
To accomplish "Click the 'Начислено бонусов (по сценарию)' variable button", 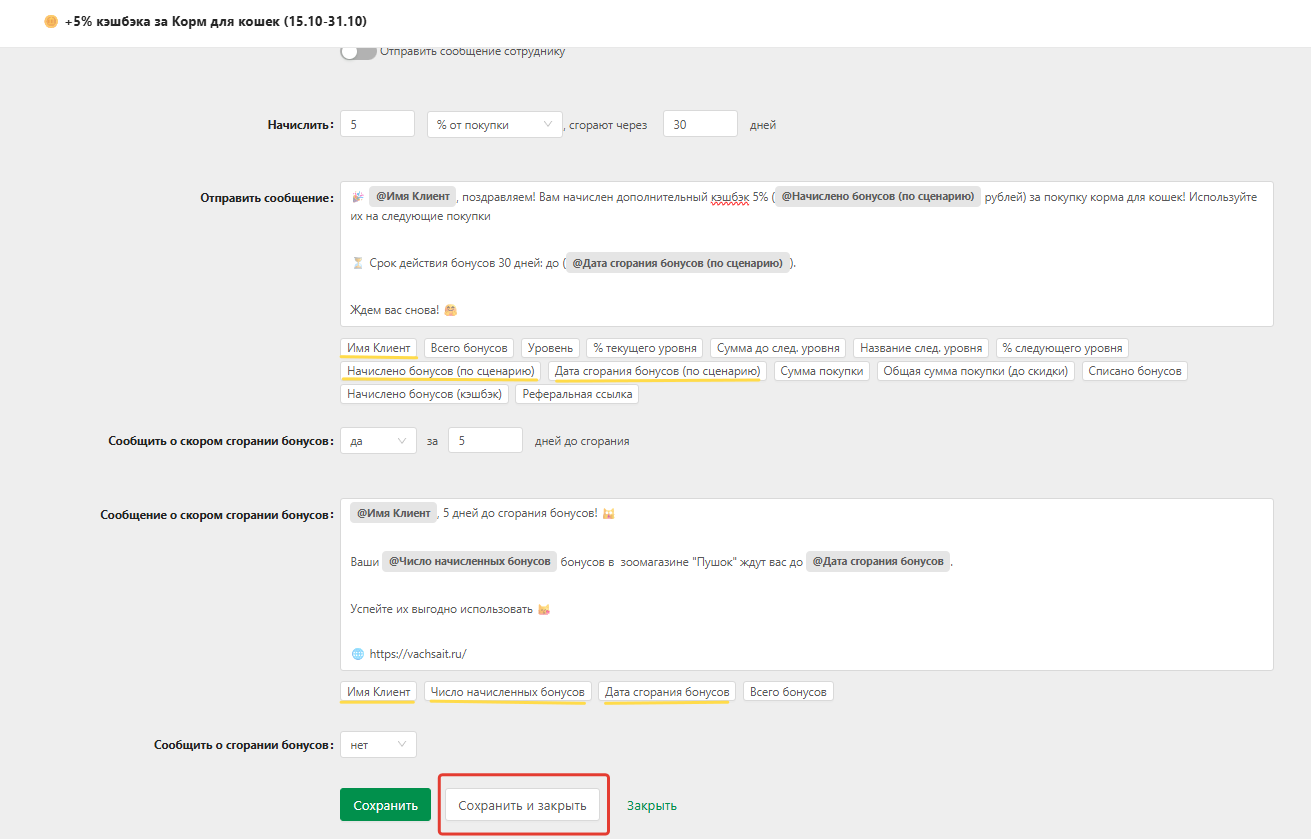I will 440,371.
